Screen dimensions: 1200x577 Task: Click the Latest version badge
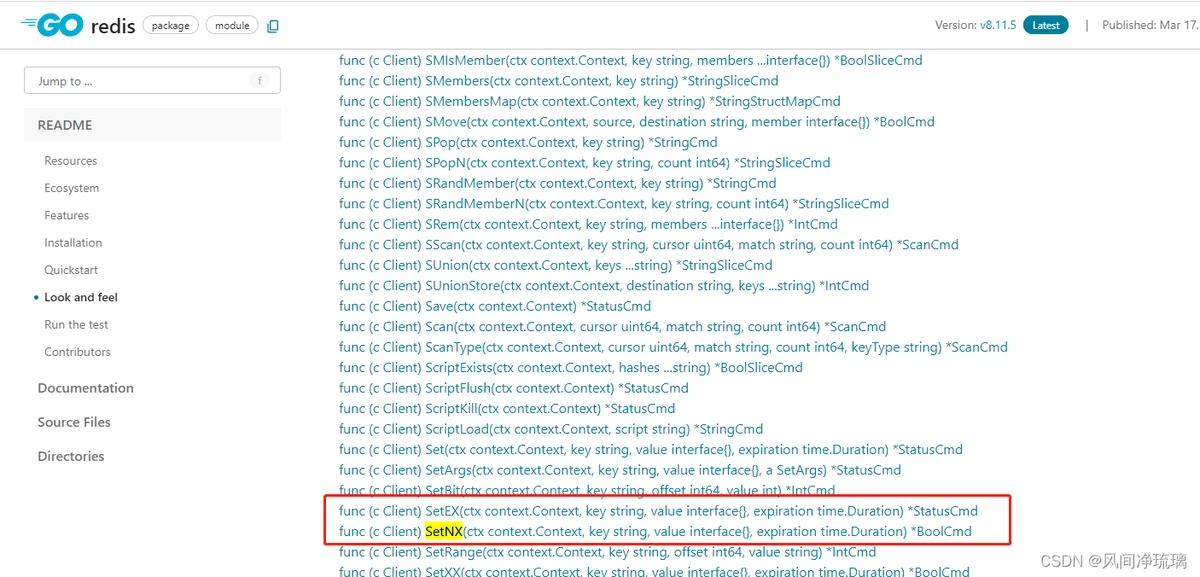point(1046,25)
